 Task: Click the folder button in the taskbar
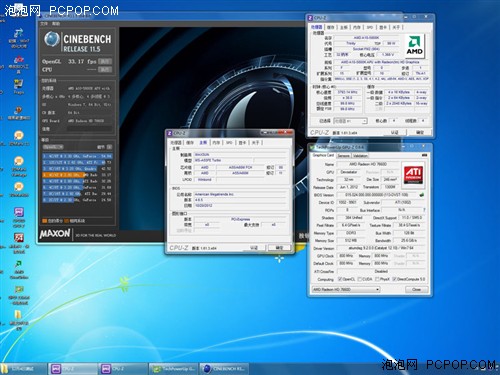23,369
